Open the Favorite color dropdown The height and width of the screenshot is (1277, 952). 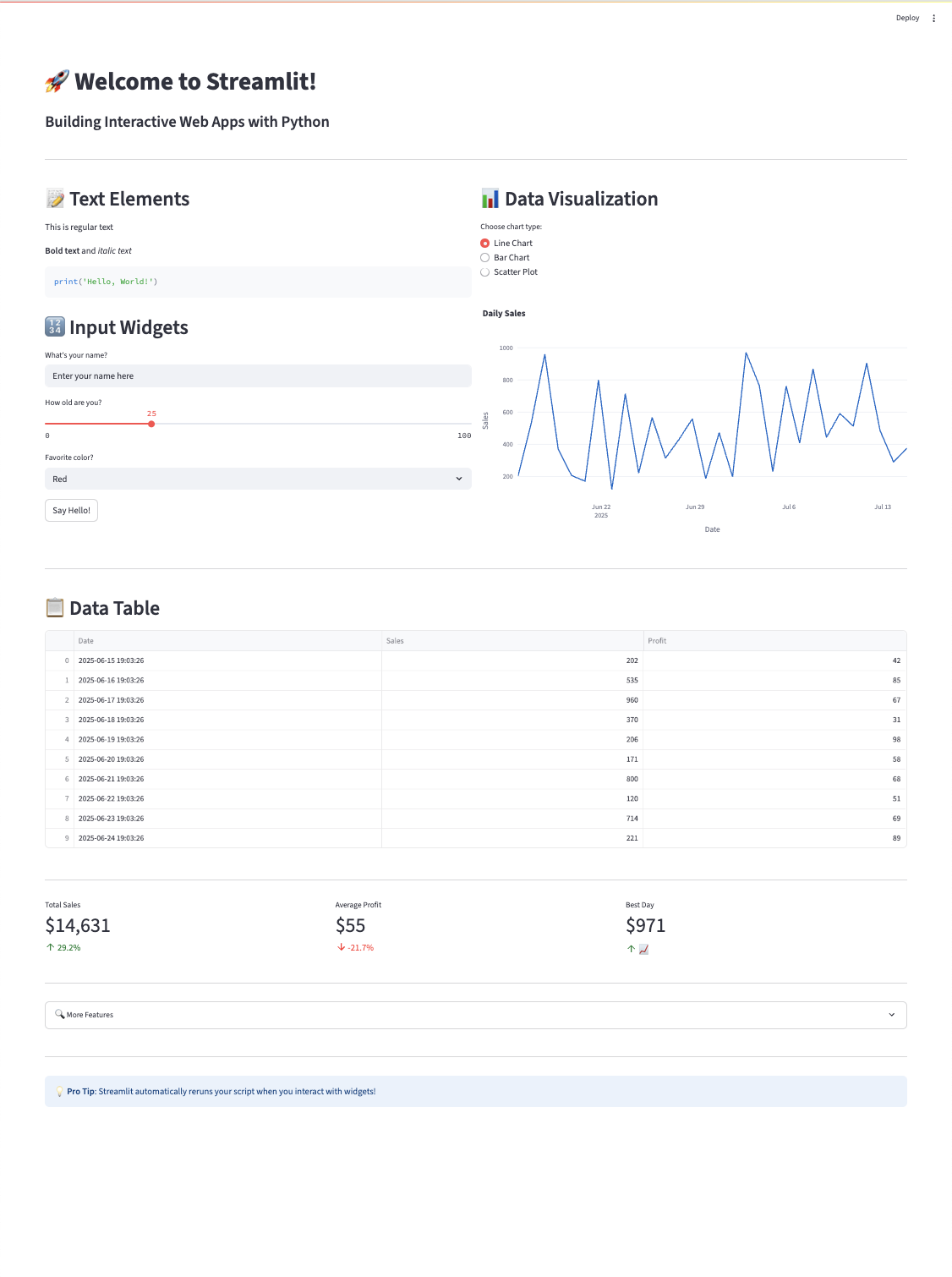[258, 479]
